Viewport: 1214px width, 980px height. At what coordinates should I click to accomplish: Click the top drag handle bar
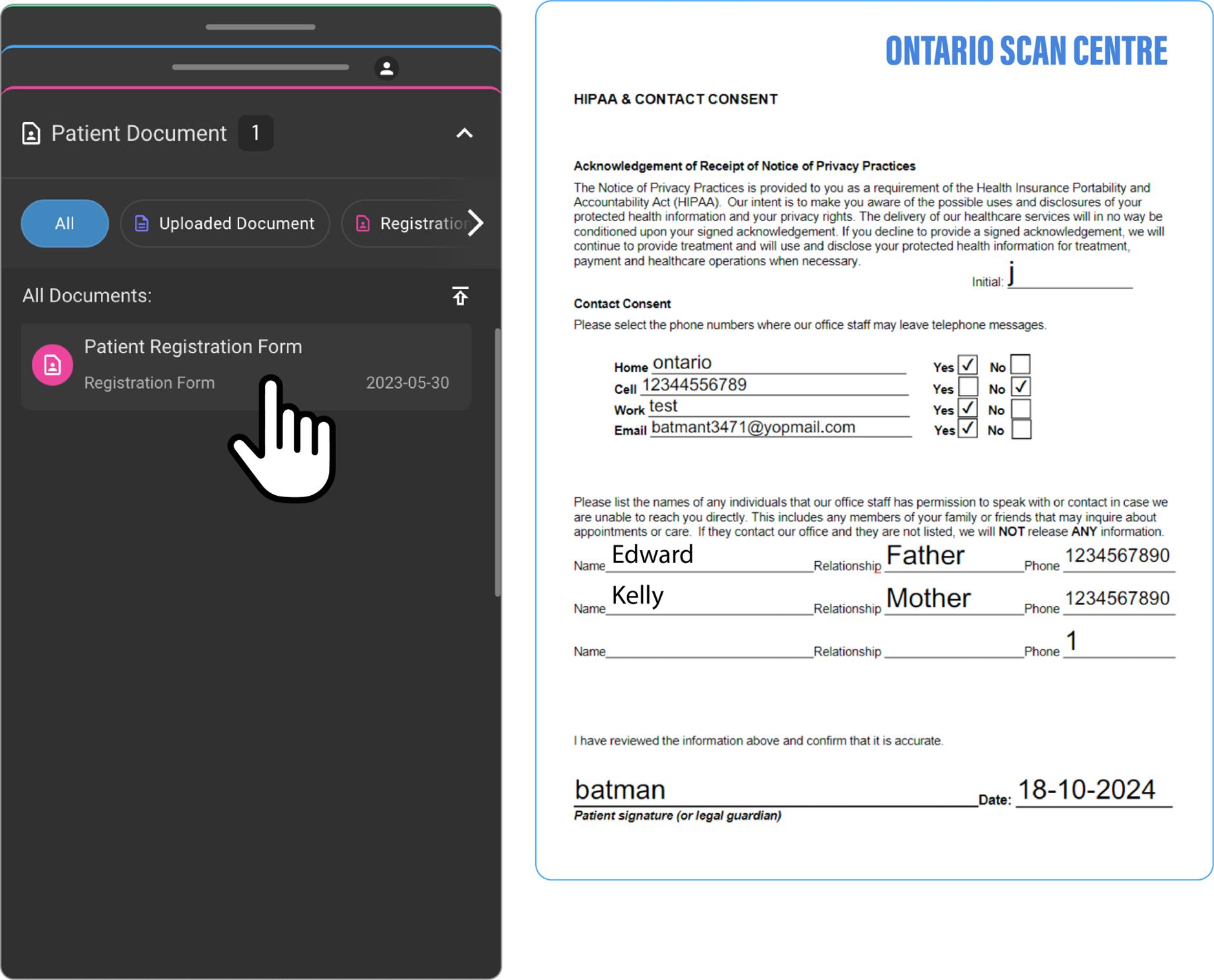click(261, 27)
